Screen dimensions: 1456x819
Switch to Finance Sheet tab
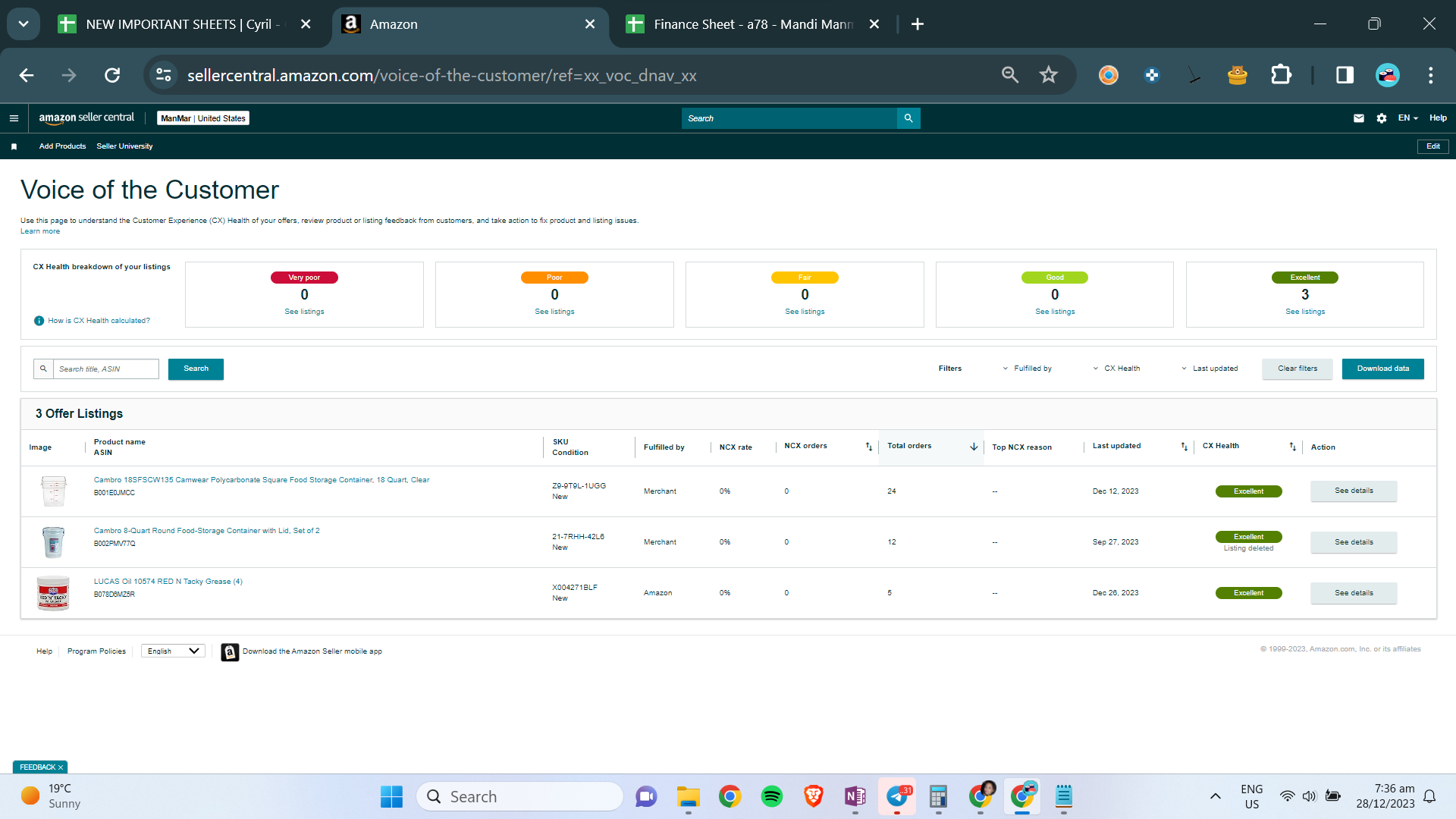(754, 24)
